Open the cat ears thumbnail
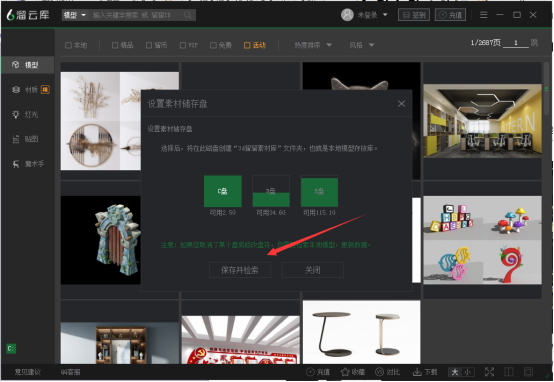 pyautogui.click(x=361, y=76)
